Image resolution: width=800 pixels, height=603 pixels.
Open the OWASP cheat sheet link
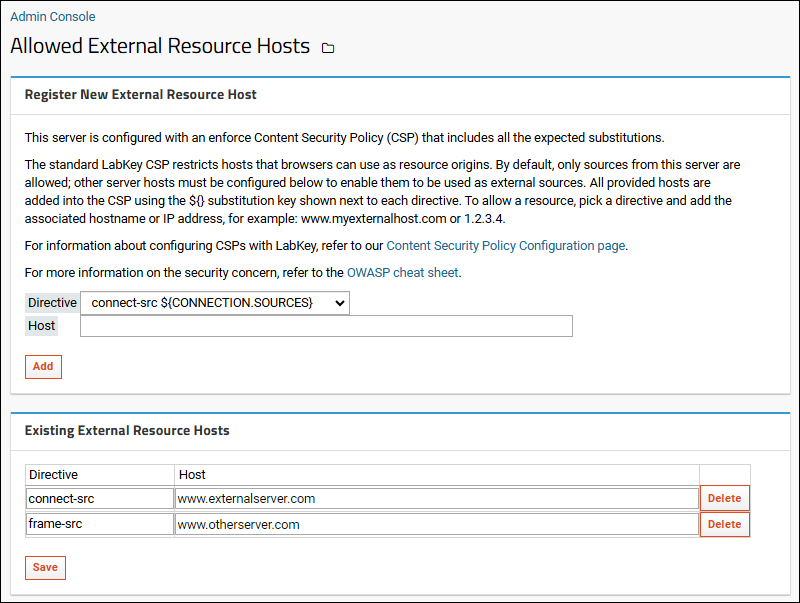click(x=403, y=272)
